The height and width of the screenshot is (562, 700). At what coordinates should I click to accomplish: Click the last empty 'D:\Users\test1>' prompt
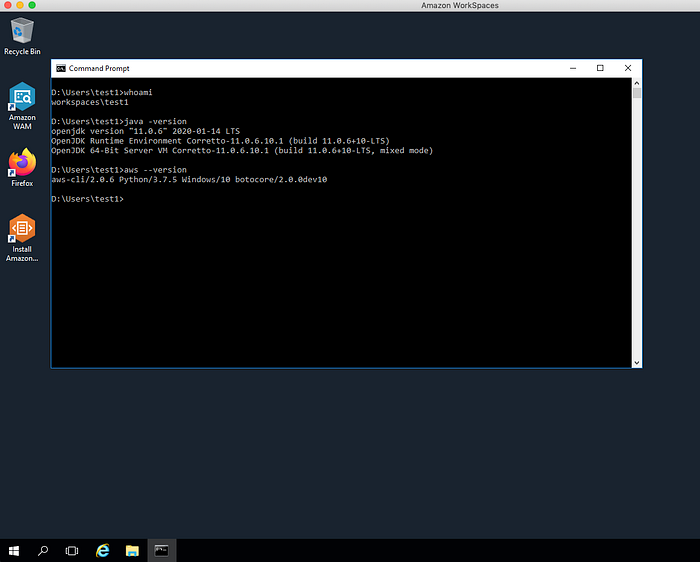88,199
